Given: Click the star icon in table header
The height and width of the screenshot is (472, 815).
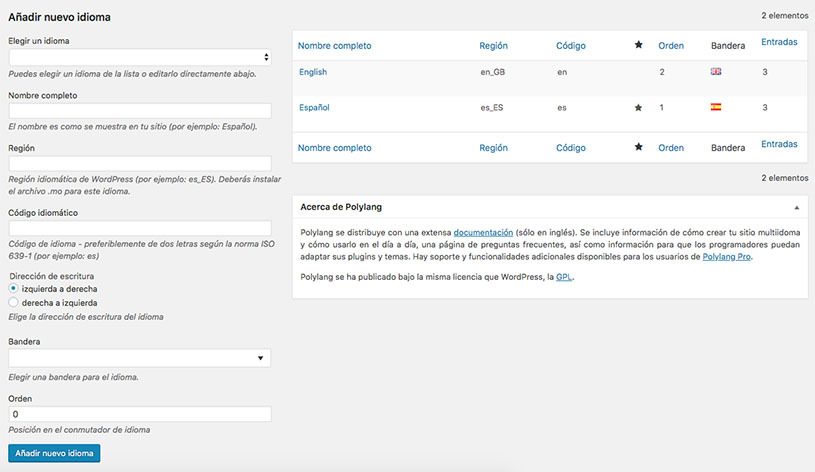Looking at the screenshot, I should pos(638,45).
